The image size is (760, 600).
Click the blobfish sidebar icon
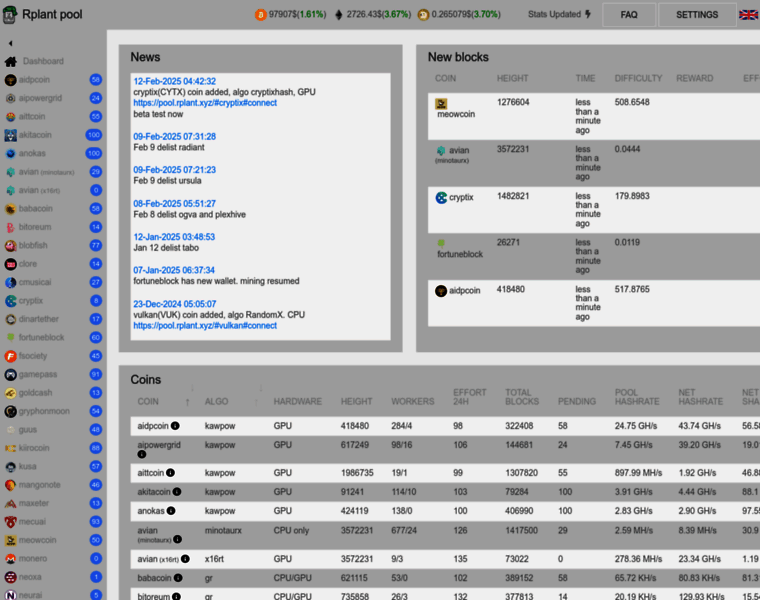point(10,246)
